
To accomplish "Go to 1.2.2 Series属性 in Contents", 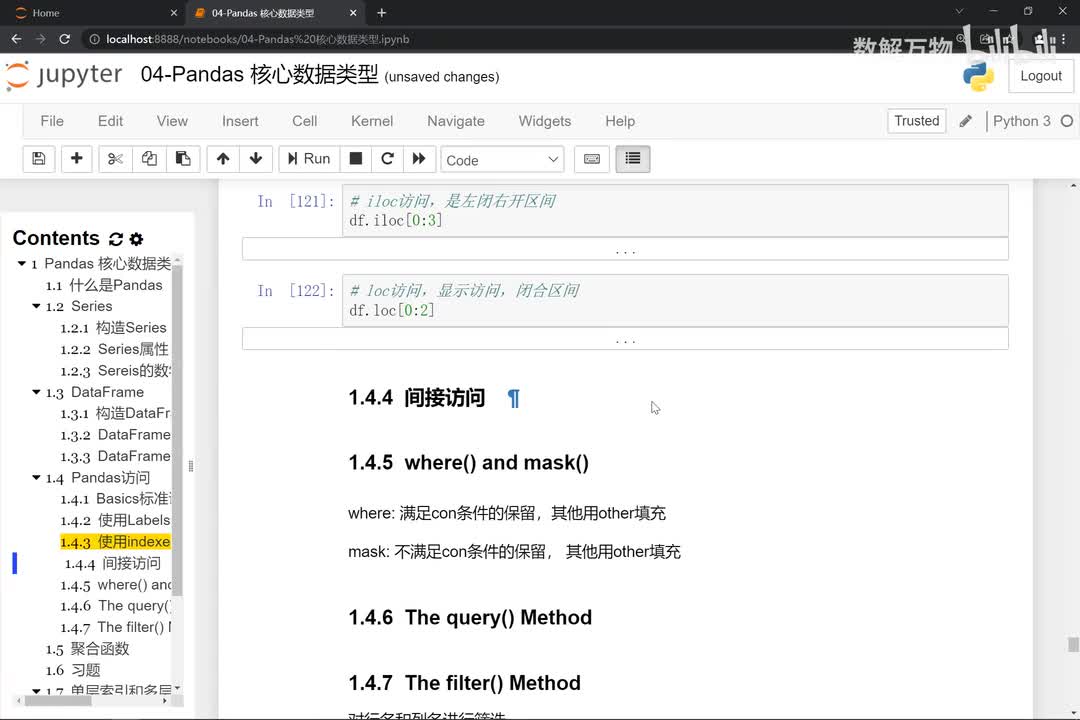I will (114, 349).
